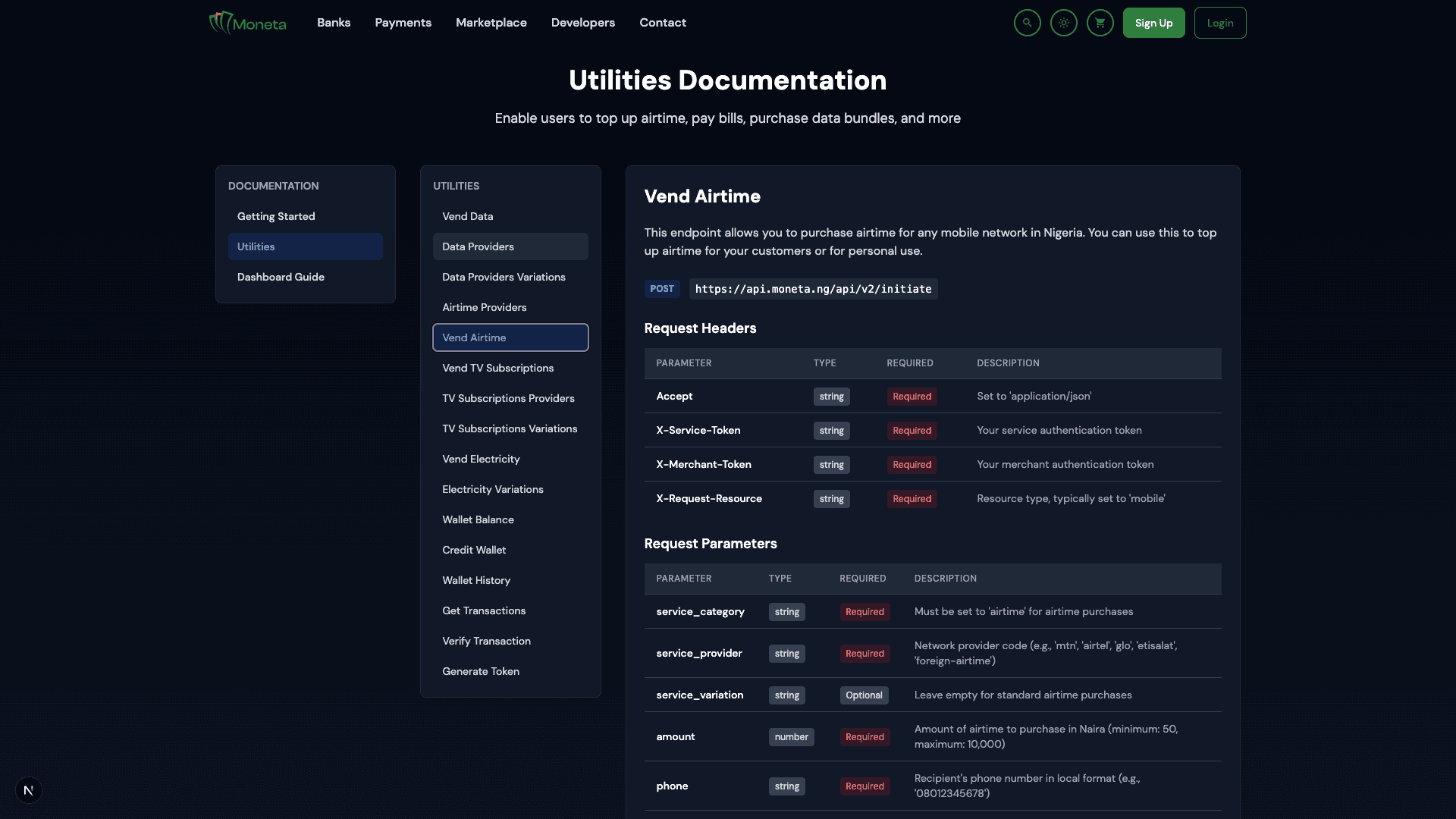The image size is (1456, 819).
Task: Open the Vend Data page
Action: pyautogui.click(x=510, y=216)
